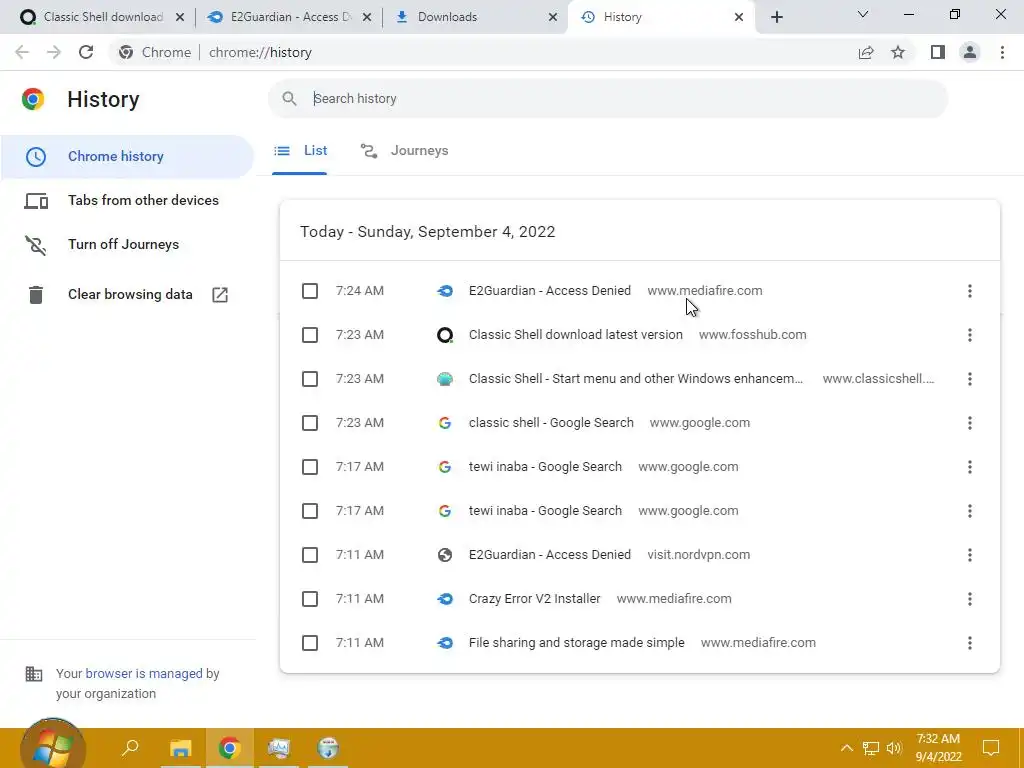The height and width of the screenshot is (768, 1024).
Task: Select checkbox for Classic Shell - Start menu entry
Action: (310, 379)
